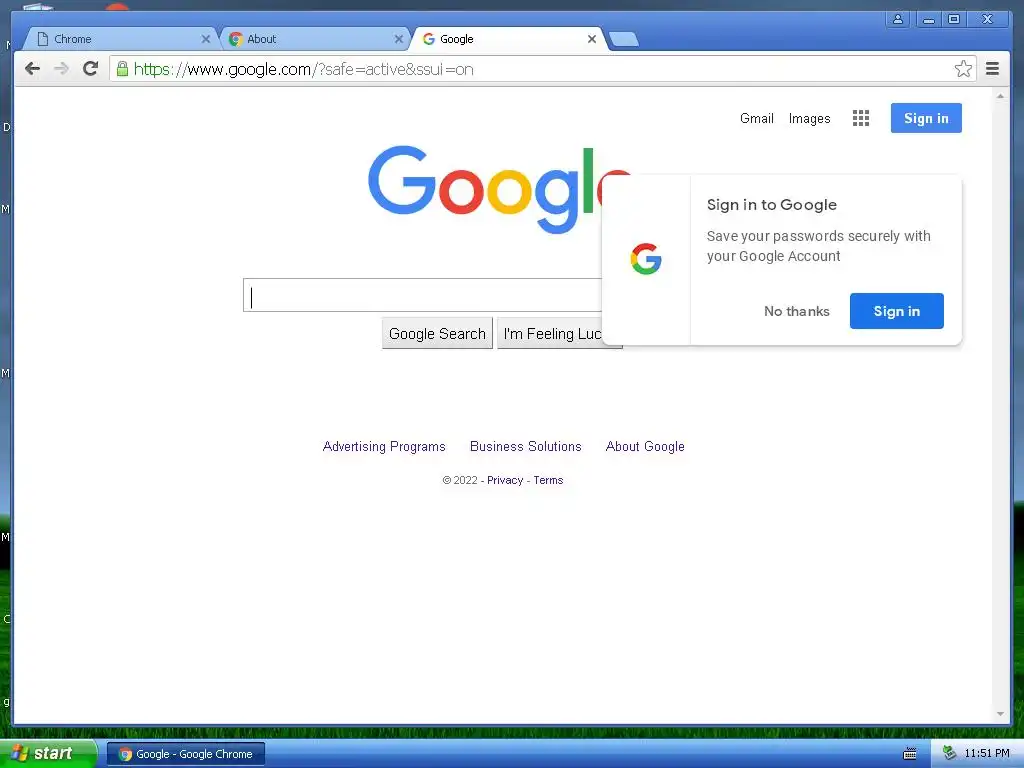The width and height of the screenshot is (1024, 768).
Task: Click the address bar URL
Action: click(304, 69)
